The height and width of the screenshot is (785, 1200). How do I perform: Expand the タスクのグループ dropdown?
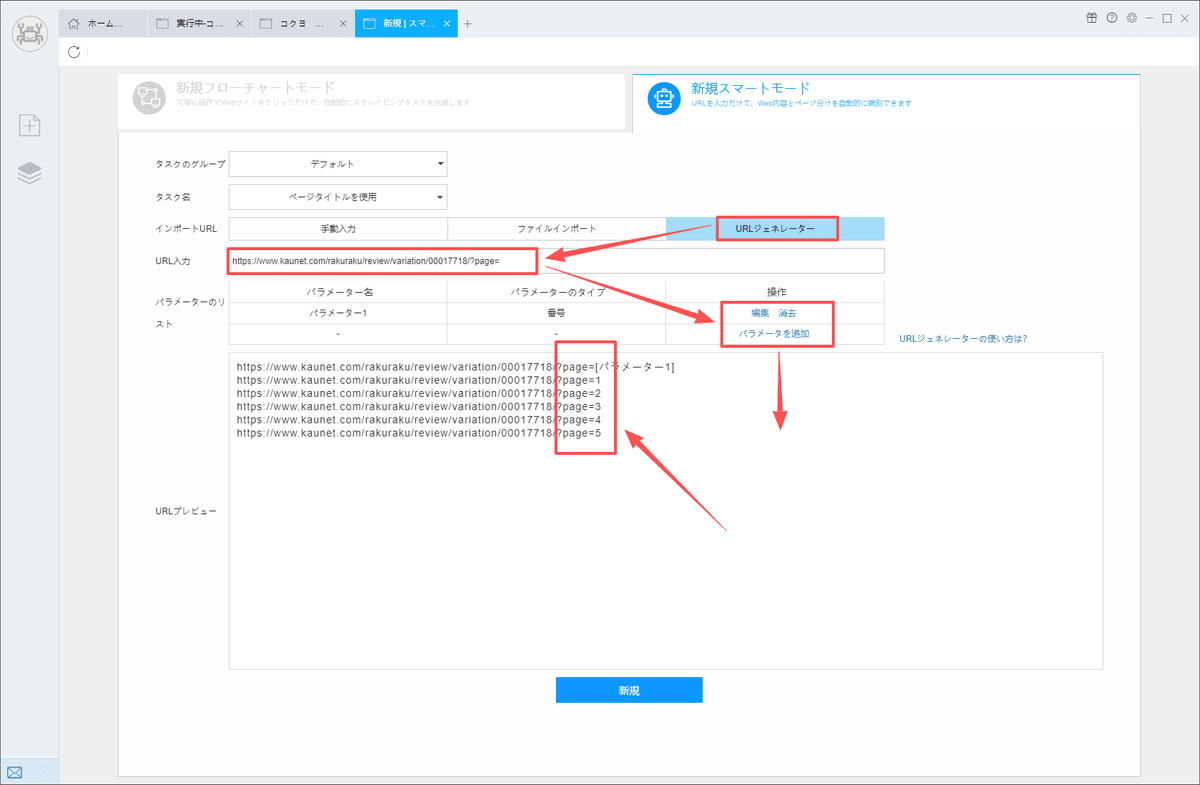(338, 164)
